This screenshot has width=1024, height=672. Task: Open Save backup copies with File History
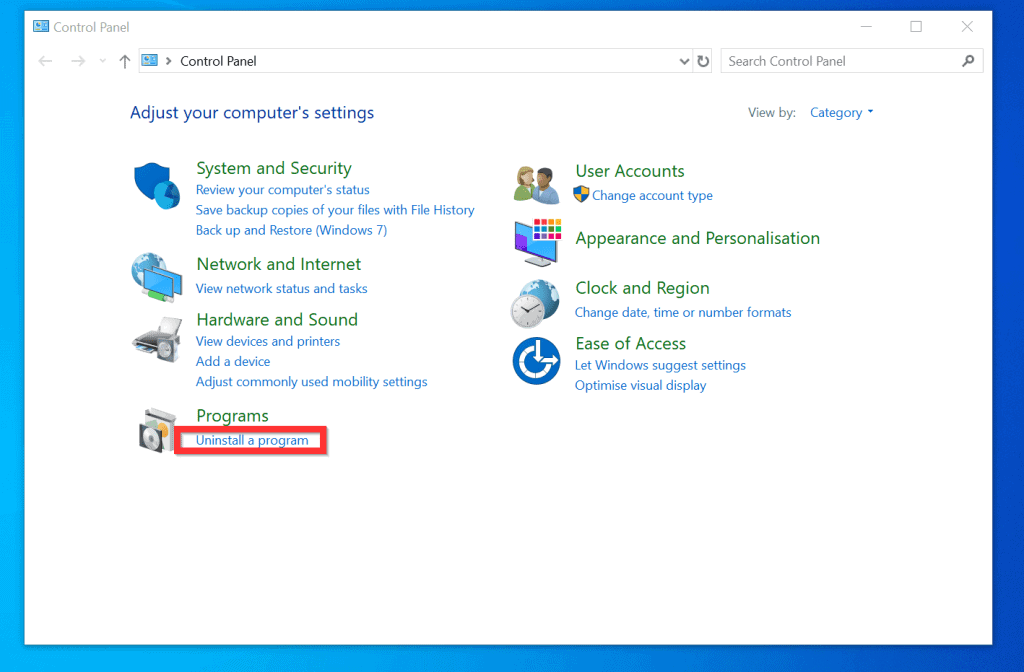pos(335,210)
